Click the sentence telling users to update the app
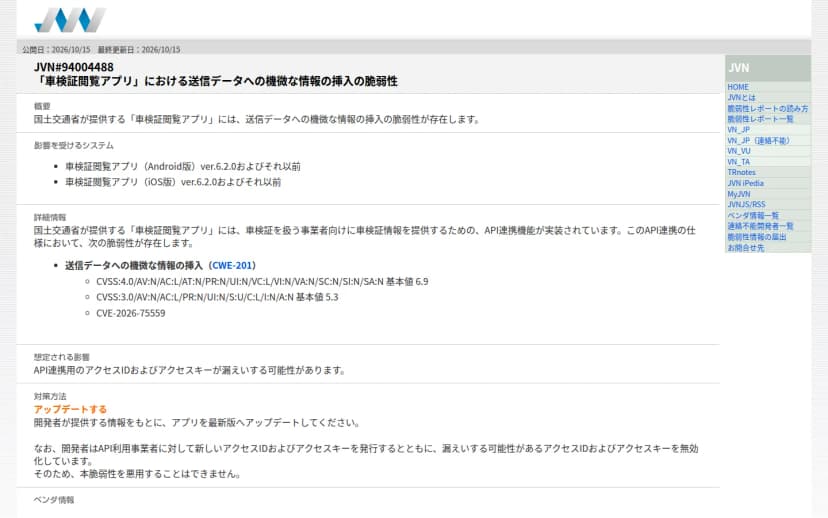The image size is (828, 518). (x=197, y=422)
